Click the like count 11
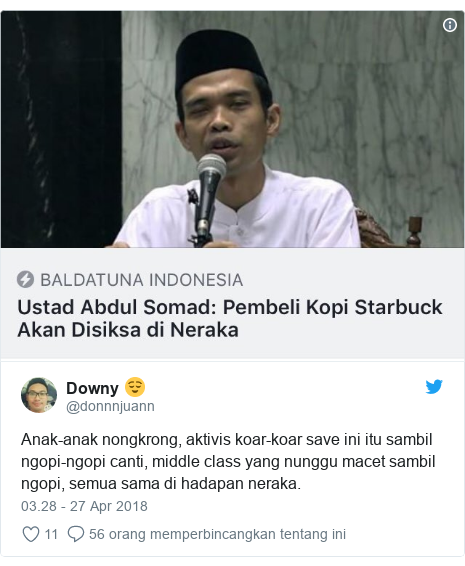Screen dimensions: 465x566 coord(51,534)
